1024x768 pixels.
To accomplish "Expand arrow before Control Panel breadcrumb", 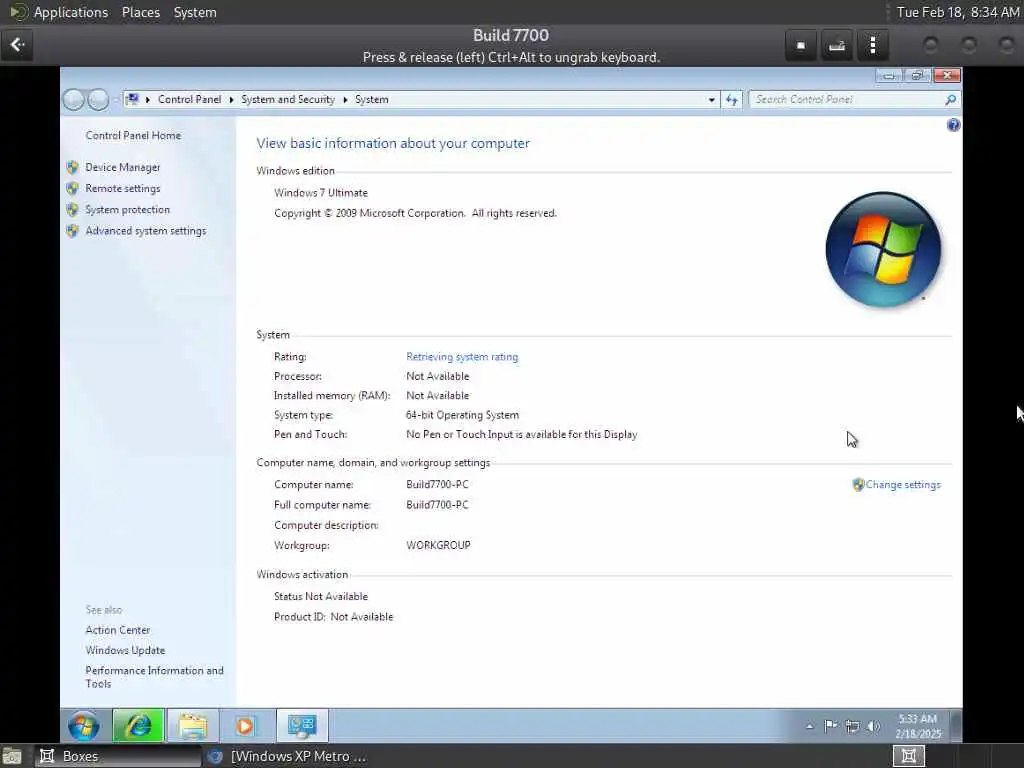I will click(148, 100).
